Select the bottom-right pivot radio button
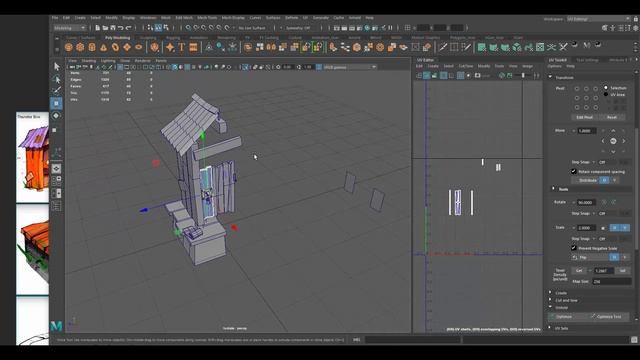640x360 pixels. 596,107
